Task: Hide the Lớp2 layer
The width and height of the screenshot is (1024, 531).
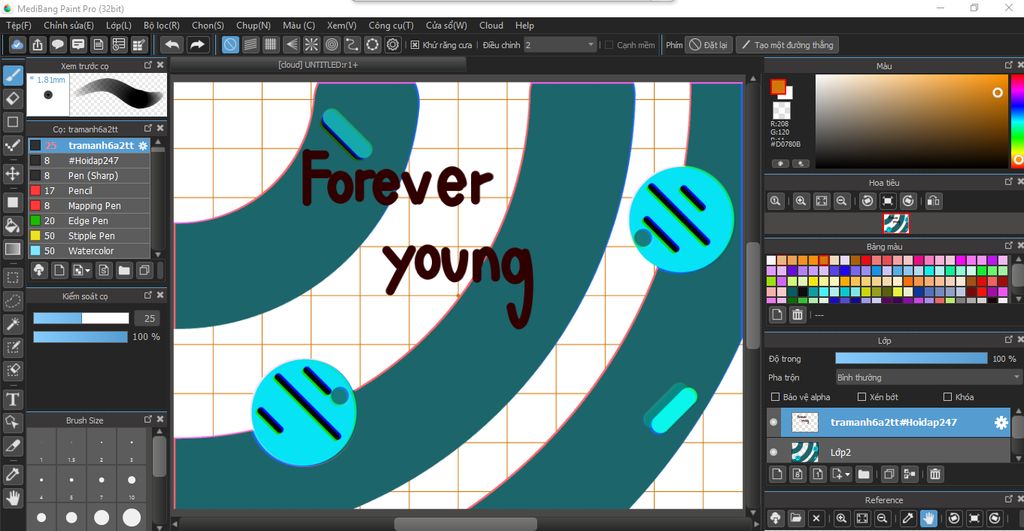Action: [774, 452]
